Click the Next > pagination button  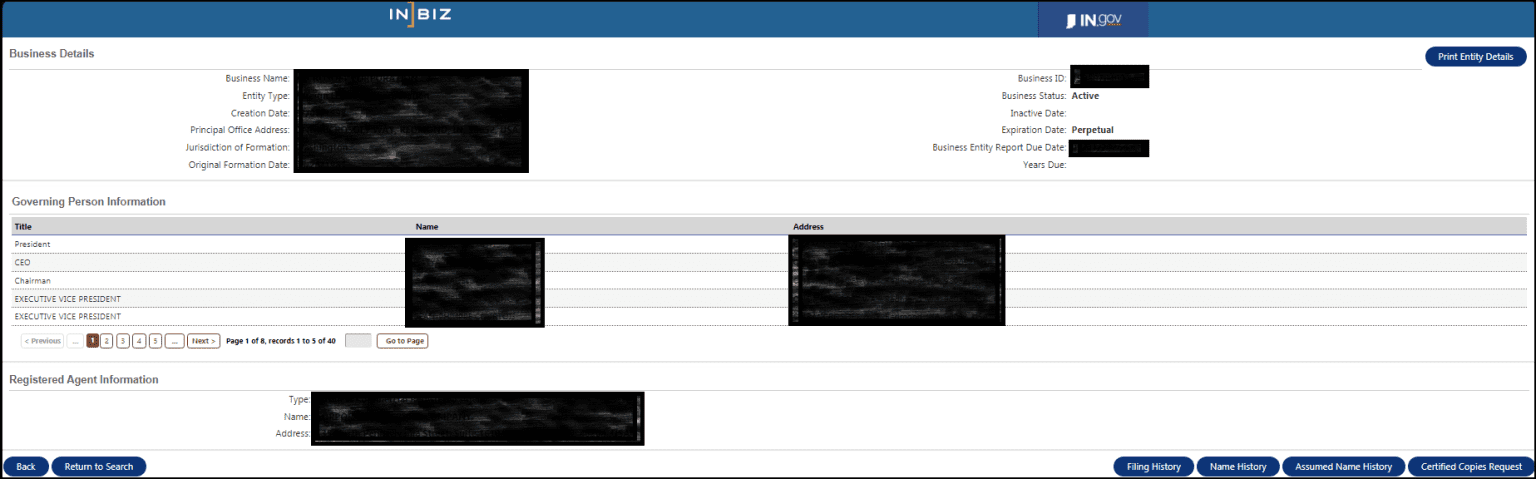pyautogui.click(x=203, y=341)
